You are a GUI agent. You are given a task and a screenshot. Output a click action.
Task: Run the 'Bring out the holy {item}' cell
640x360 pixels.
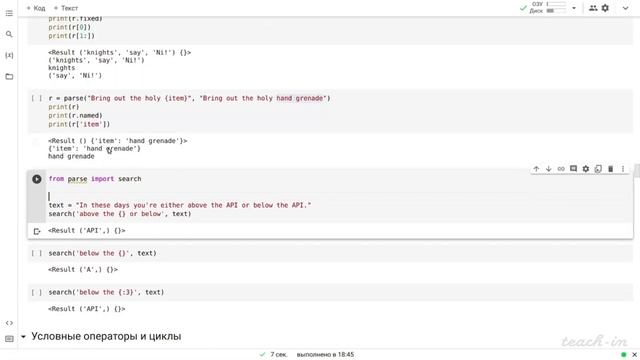pyautogui.click(x=37, y=98)
